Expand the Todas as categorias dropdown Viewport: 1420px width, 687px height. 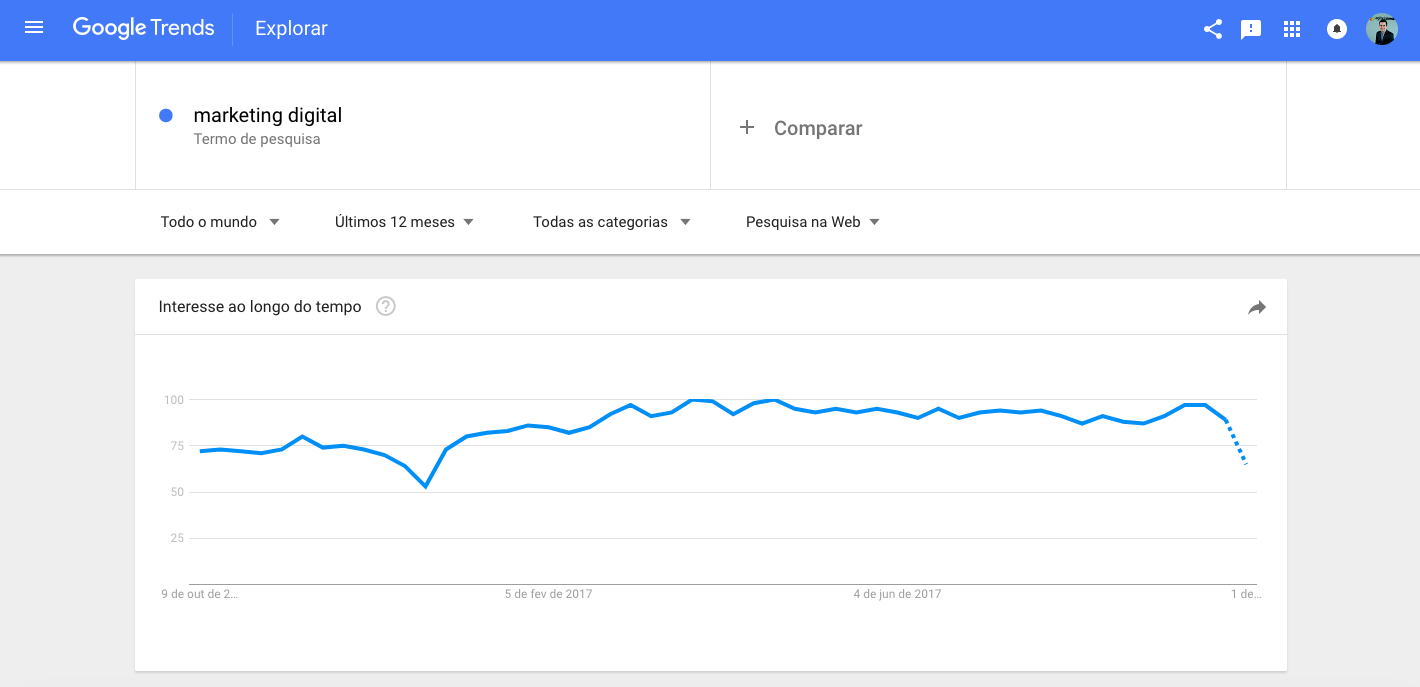pos(611,222)
